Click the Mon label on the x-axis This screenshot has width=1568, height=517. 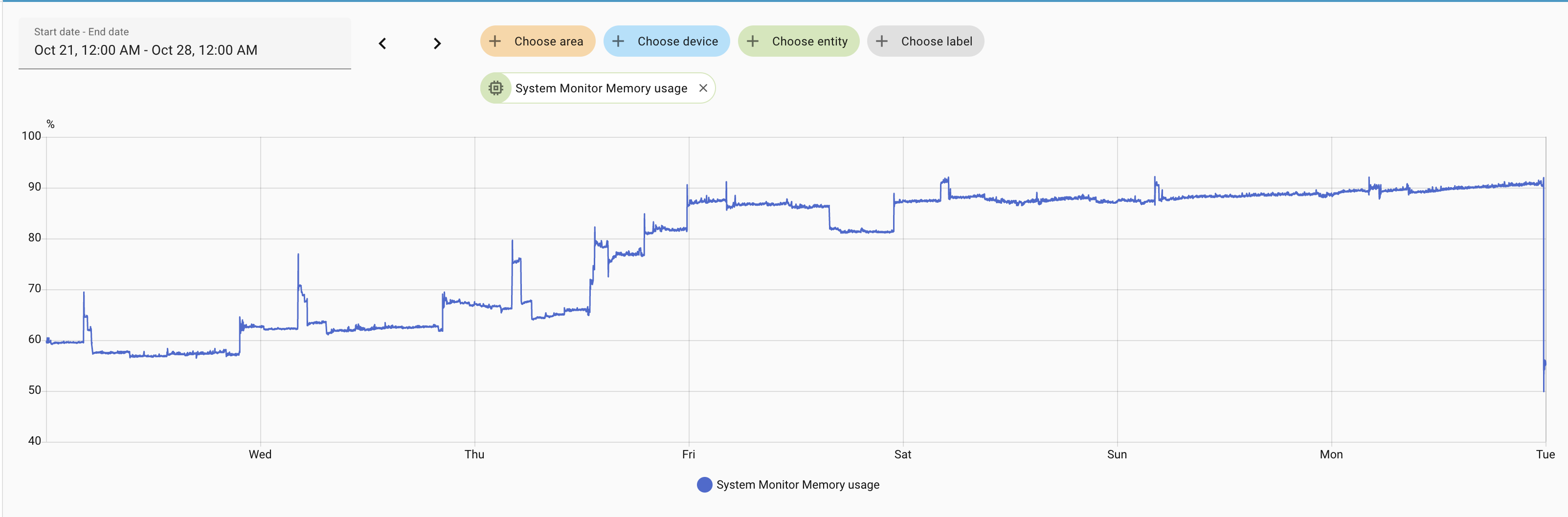click(1331, 454)
